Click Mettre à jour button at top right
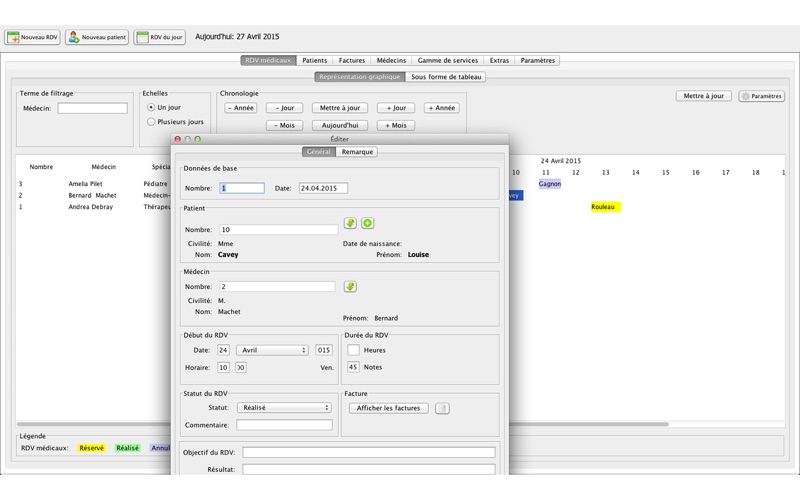Image resolution: width=800 pixels, height=500 pixels. click(x=704, y=96)
